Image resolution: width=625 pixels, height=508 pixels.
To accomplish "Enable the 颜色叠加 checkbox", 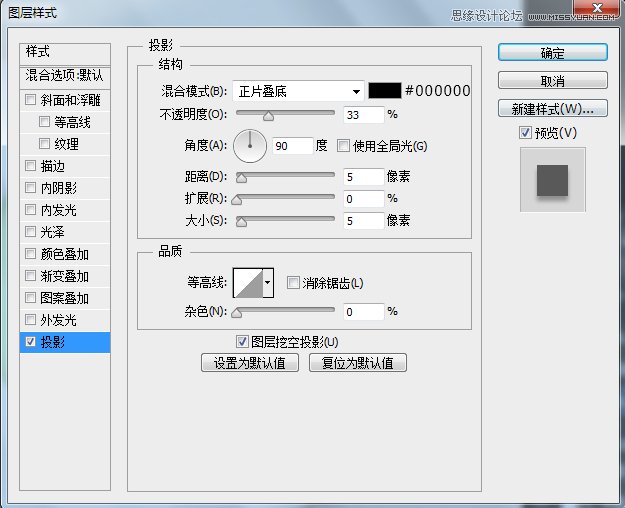I will [x=31, y=254].
